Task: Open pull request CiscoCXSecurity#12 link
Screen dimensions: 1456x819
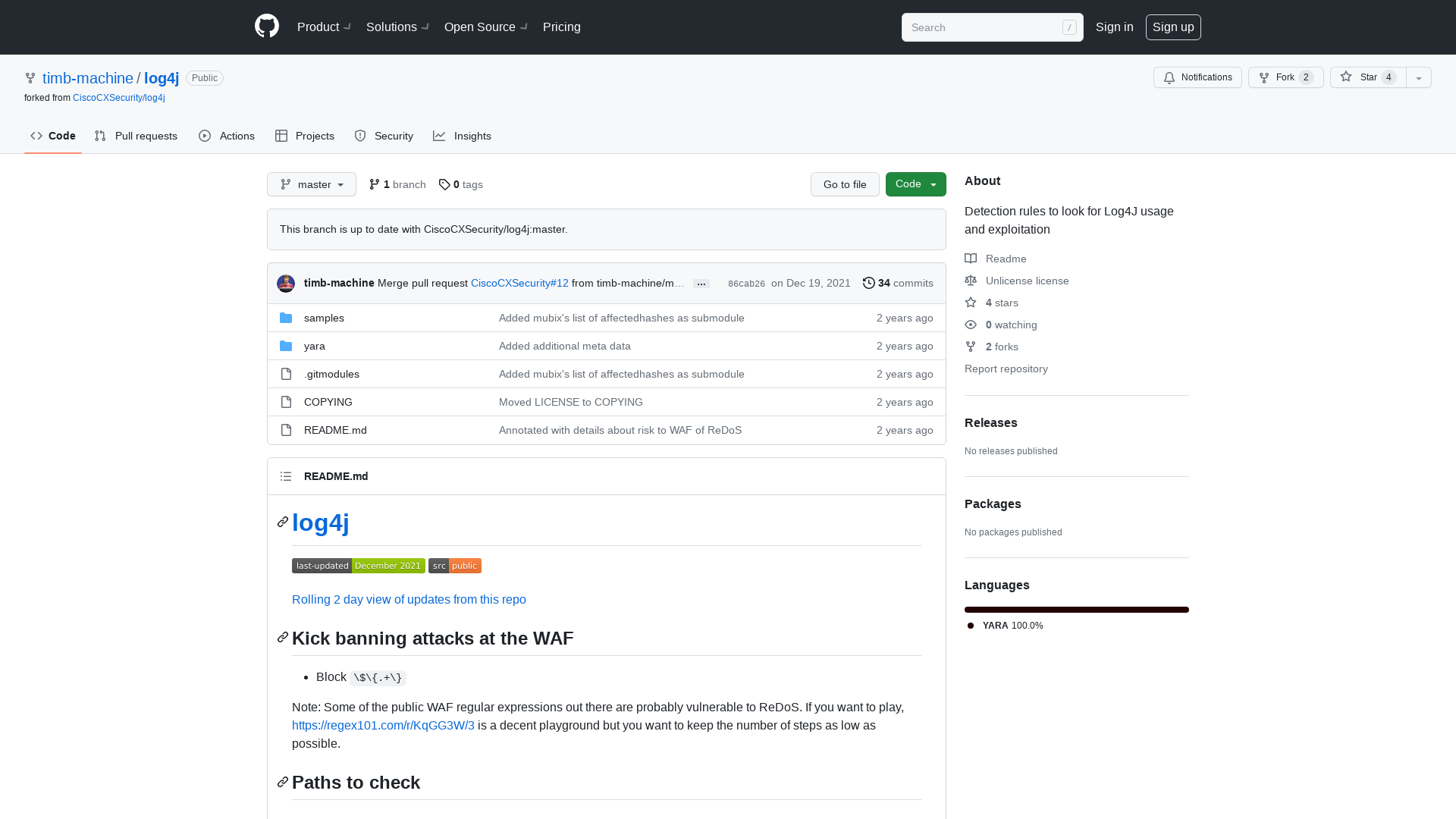Action: 519,283
